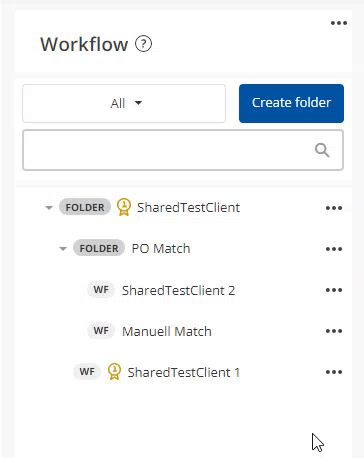Select the SharedTestClient 1 workflow

[x=184, y=372]
